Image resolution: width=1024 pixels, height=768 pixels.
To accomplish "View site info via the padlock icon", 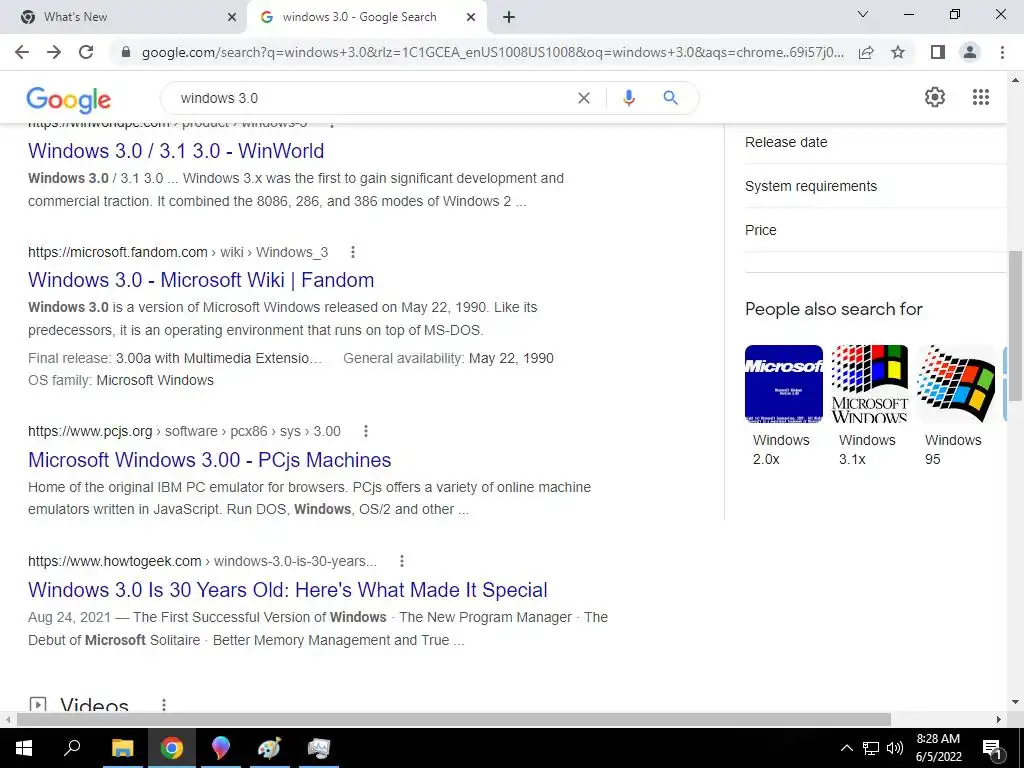I will [127, 52].
